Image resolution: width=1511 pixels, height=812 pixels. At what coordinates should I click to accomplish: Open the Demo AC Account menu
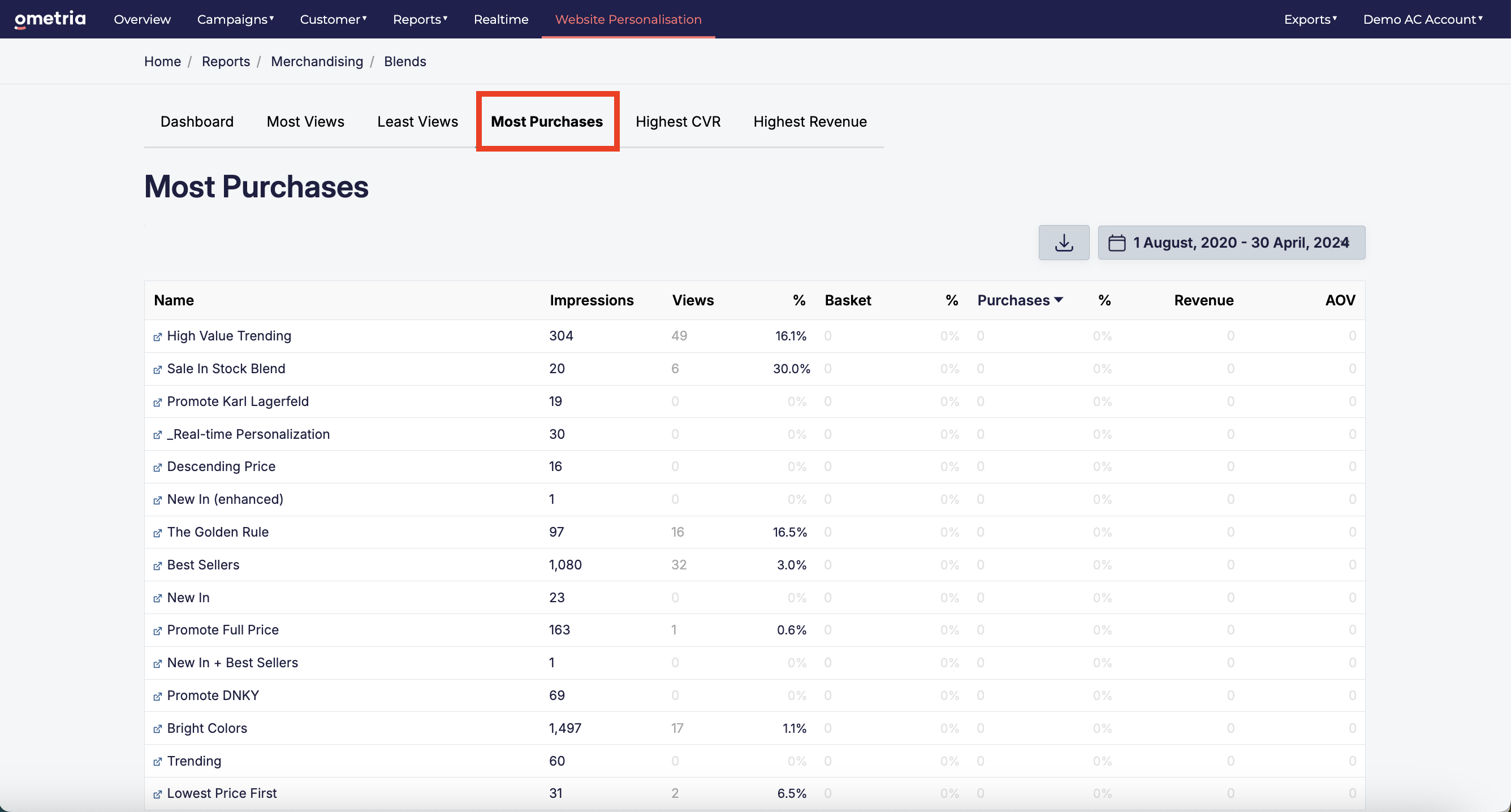tap(1422, 19)
